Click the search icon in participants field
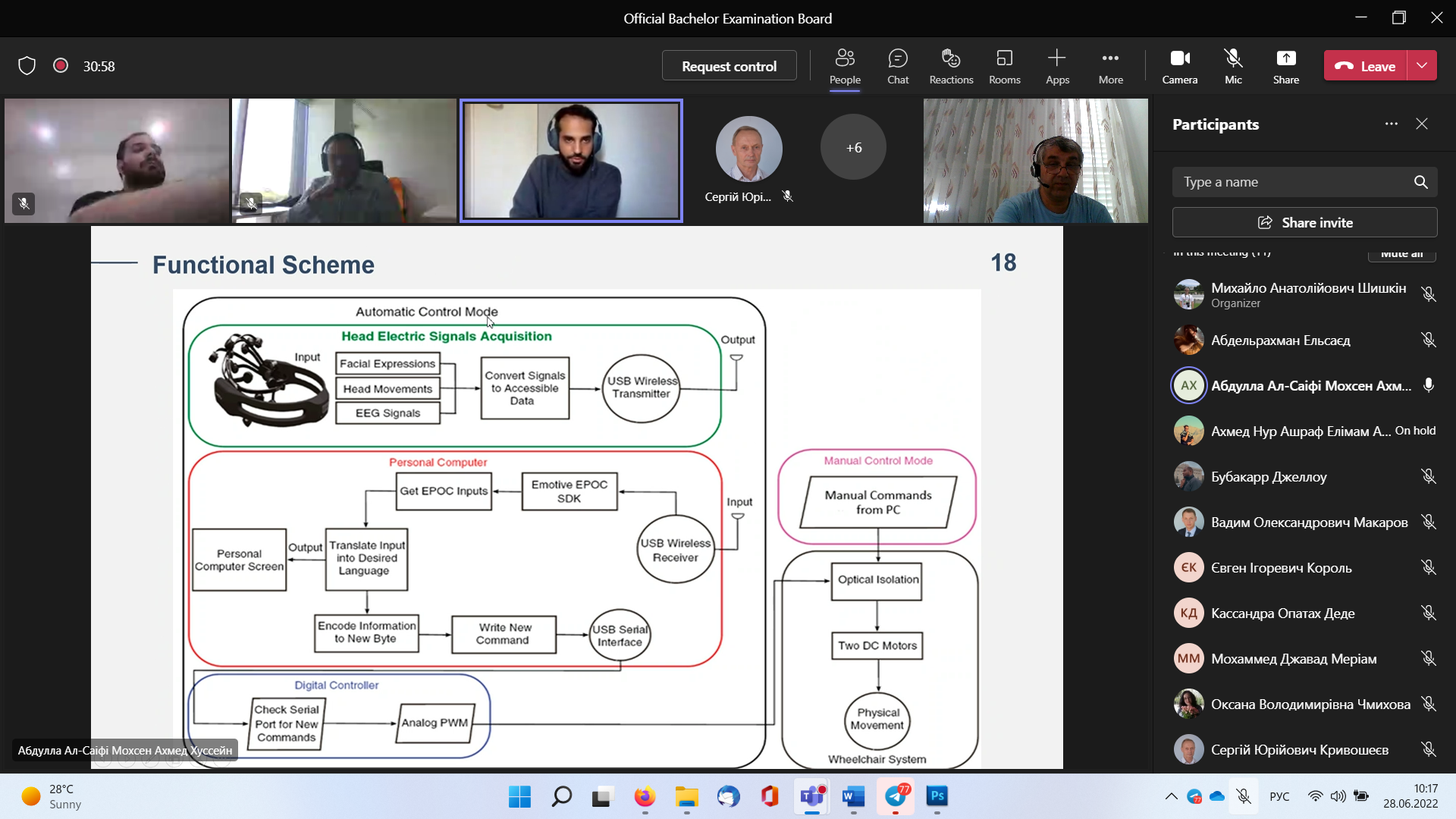1456x819 pixels. (1420, 182)
